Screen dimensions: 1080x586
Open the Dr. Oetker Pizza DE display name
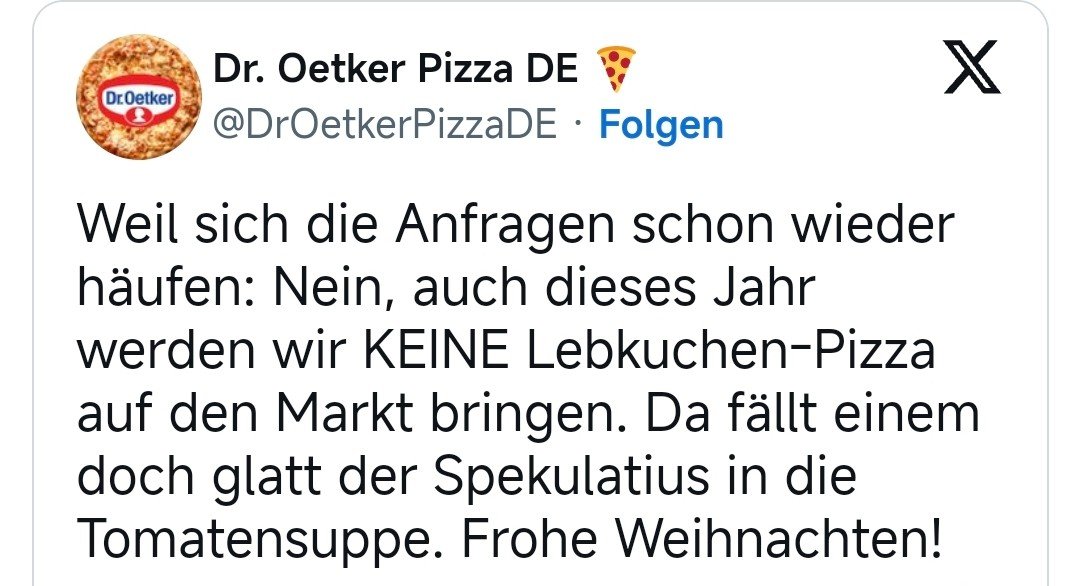click(x=395, y=70)
